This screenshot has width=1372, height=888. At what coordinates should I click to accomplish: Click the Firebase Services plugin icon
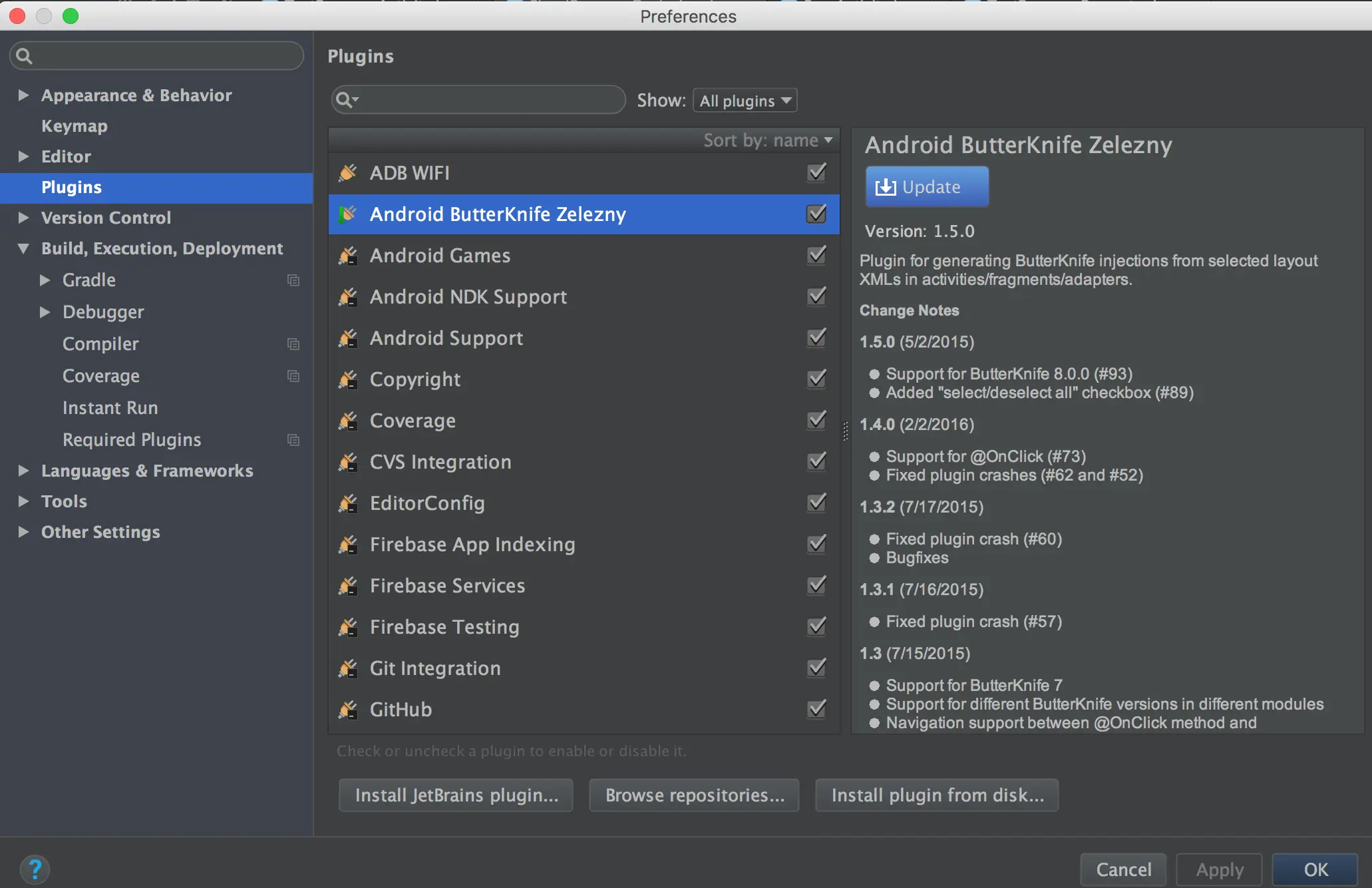348,586
